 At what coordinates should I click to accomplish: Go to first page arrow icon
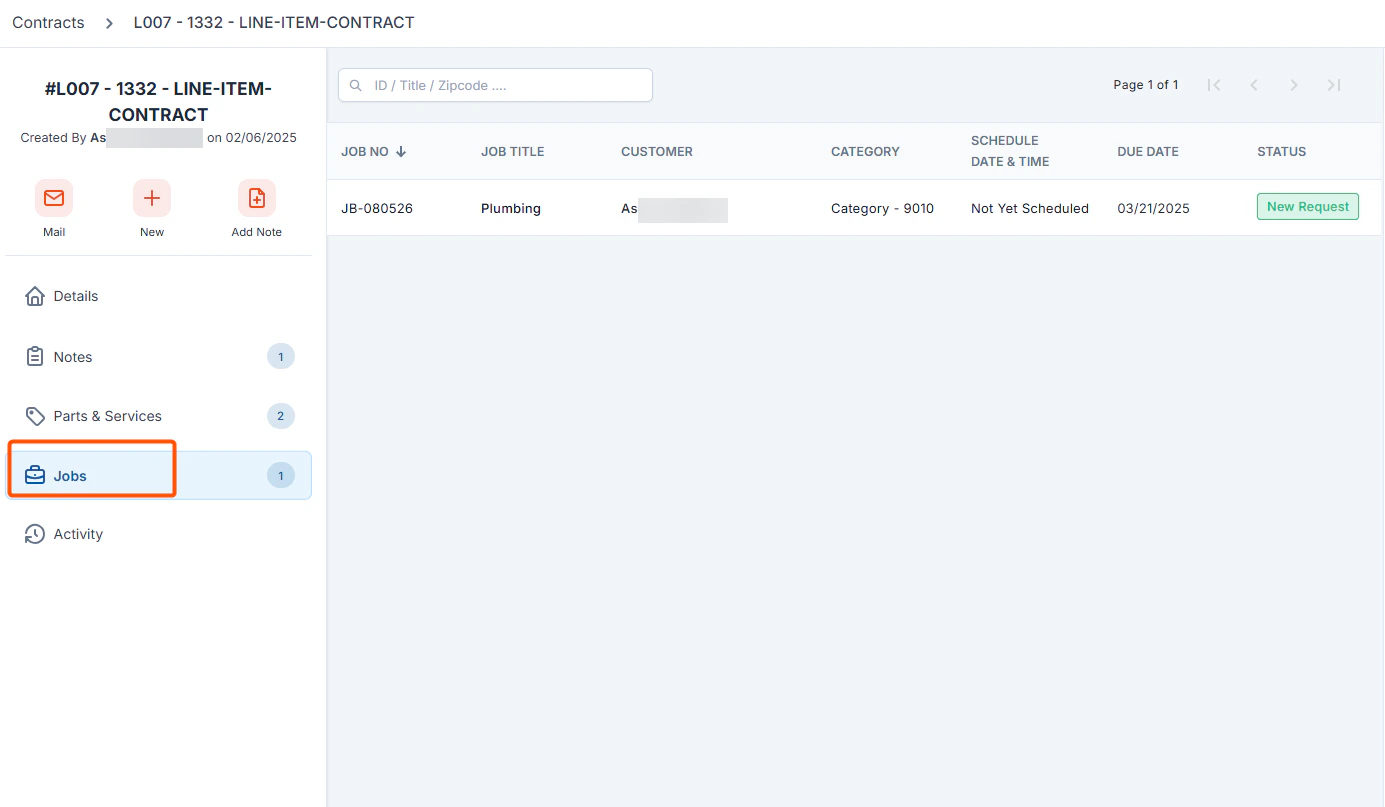(x=1214, y=85)
